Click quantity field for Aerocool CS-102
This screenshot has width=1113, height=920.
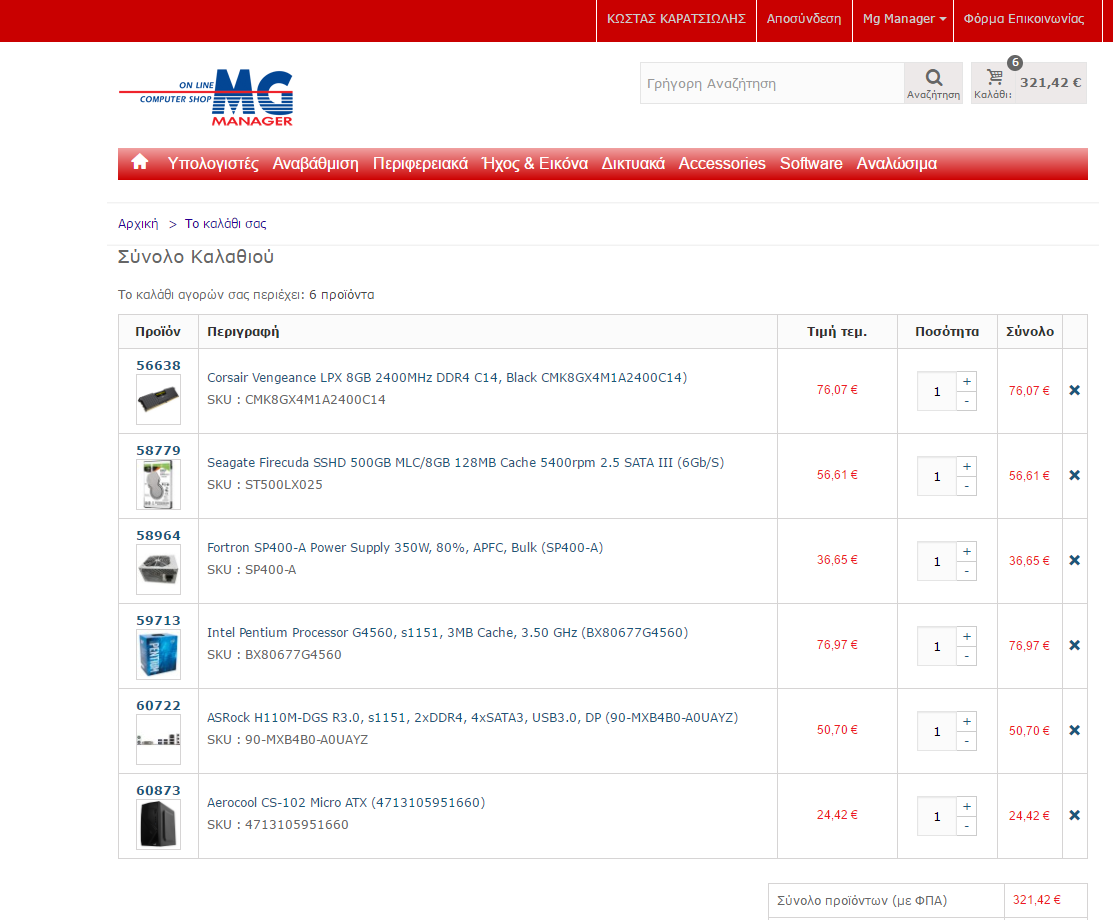937,816
